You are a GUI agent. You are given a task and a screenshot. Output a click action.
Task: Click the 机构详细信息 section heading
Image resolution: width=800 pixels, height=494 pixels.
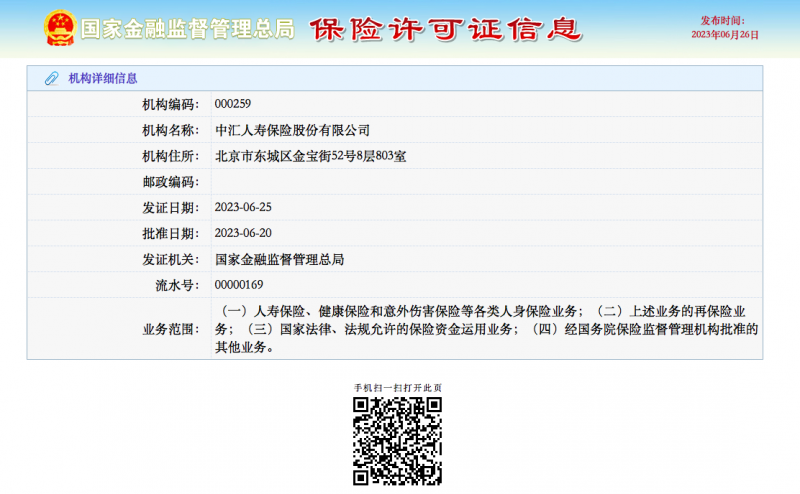103,78
